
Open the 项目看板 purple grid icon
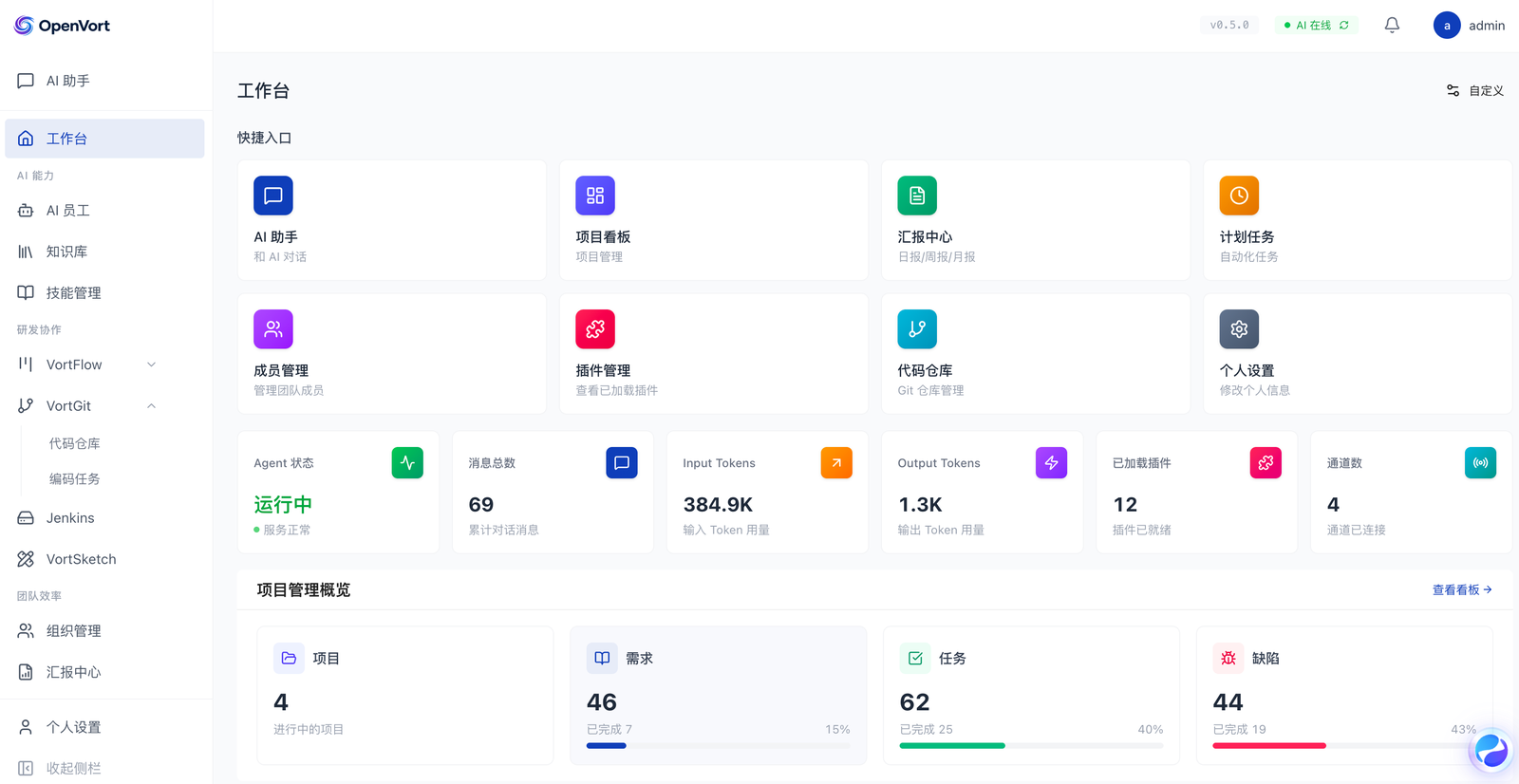(x=595, y=196)
